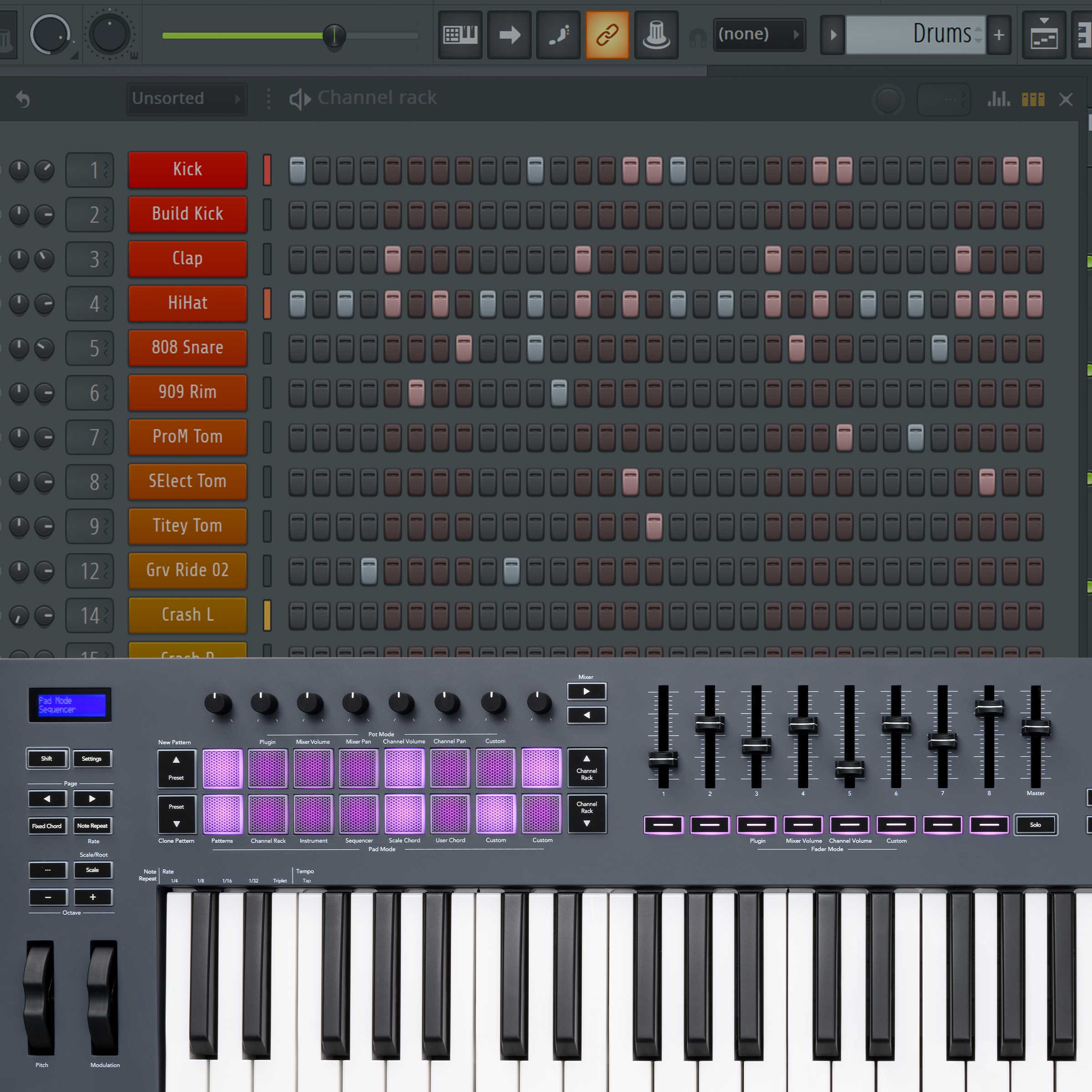Open the (none) snap value selector
Viewport: 1092px width, 1092px height.
(x=759, y=34)
